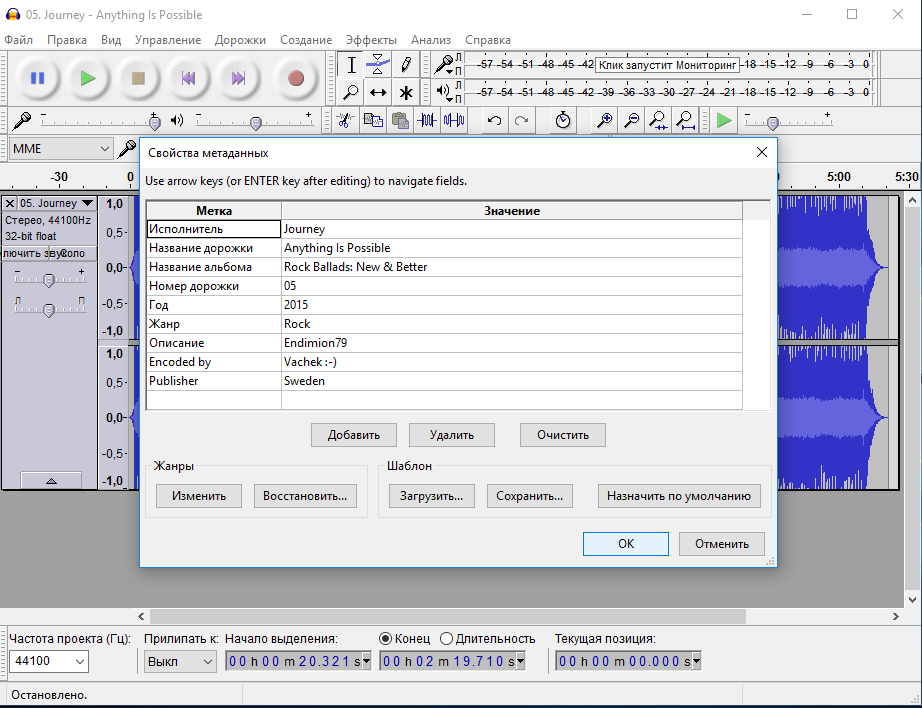Click the Cut scissors icon
The image size is (922, 708).
[x=344, y=121]
